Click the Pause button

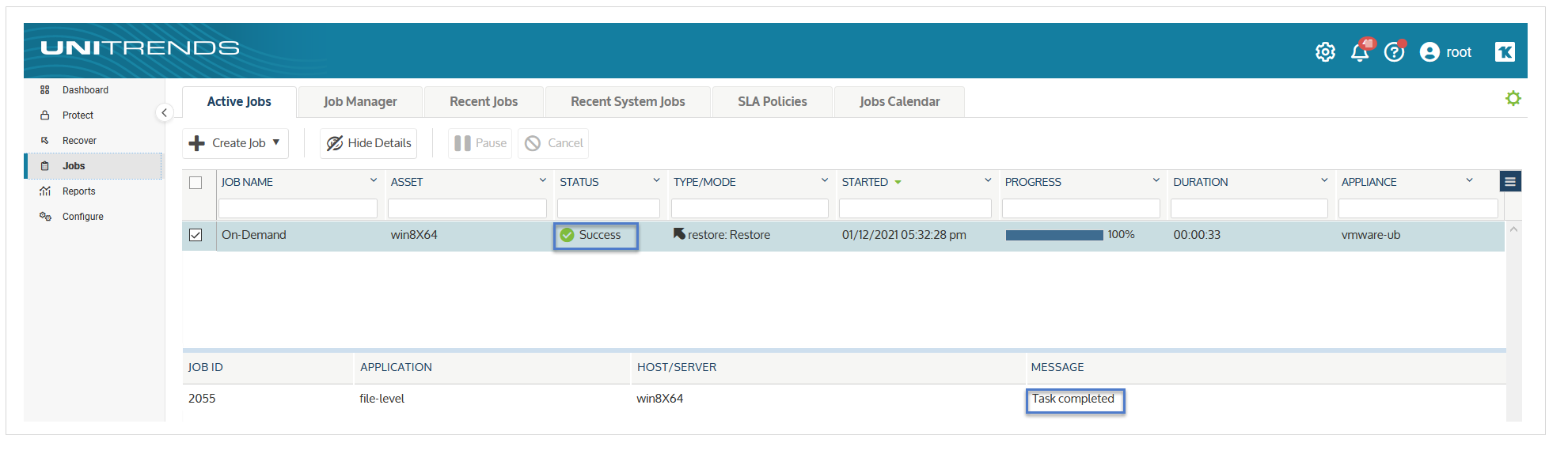[x=480, y=143]
